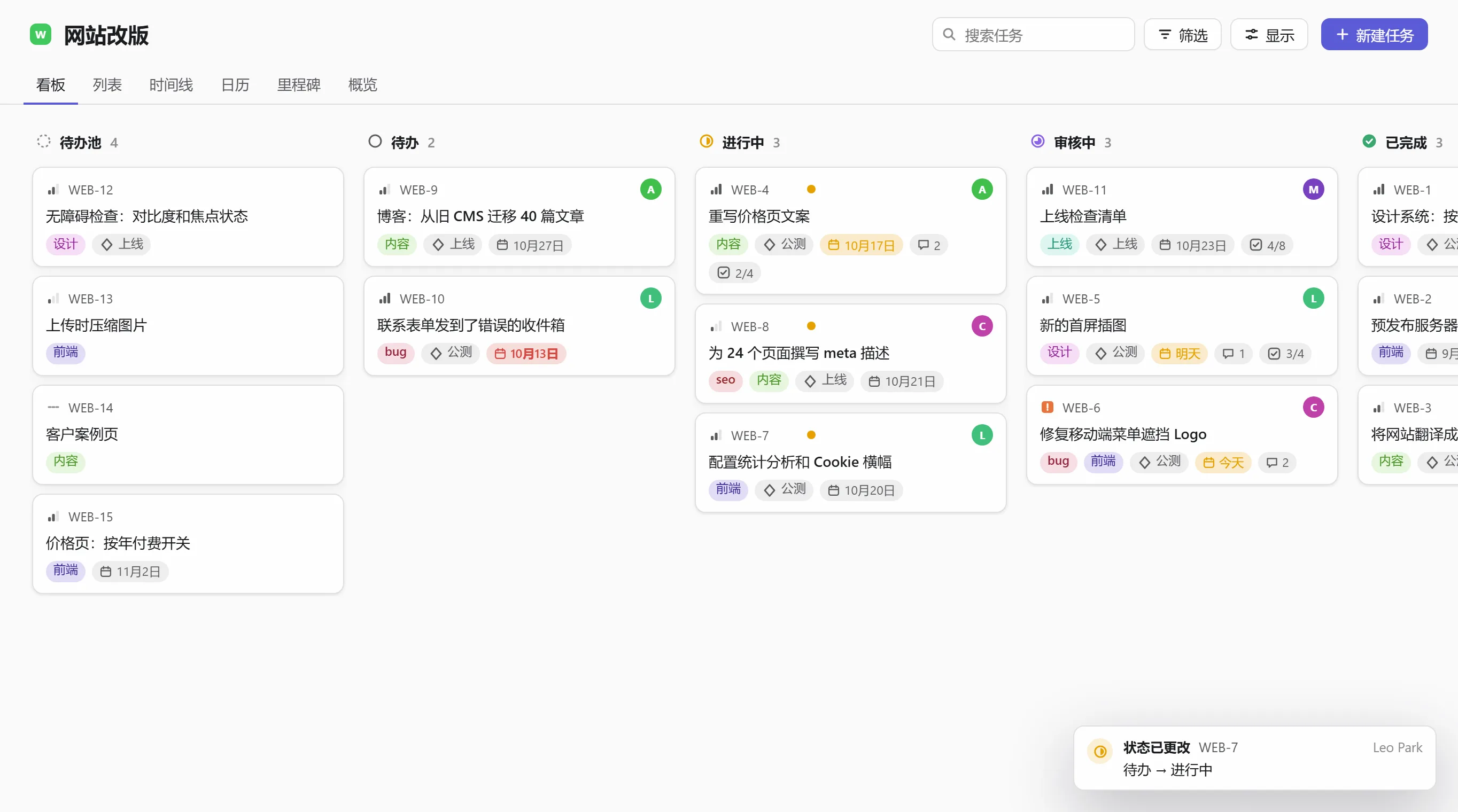Click checklist 3/4 on WEB-5 card
Screen dimensions: 1458x812
(1285, 354)
